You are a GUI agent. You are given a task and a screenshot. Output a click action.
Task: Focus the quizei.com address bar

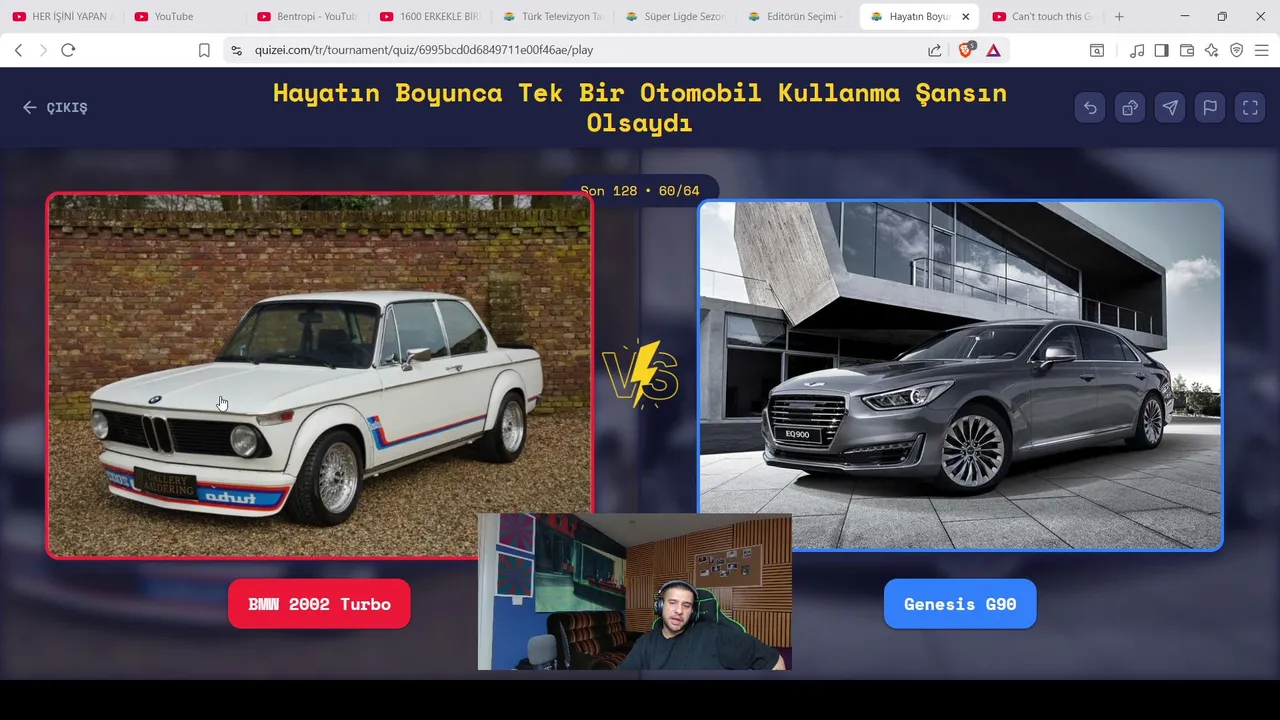pos(580,50)
